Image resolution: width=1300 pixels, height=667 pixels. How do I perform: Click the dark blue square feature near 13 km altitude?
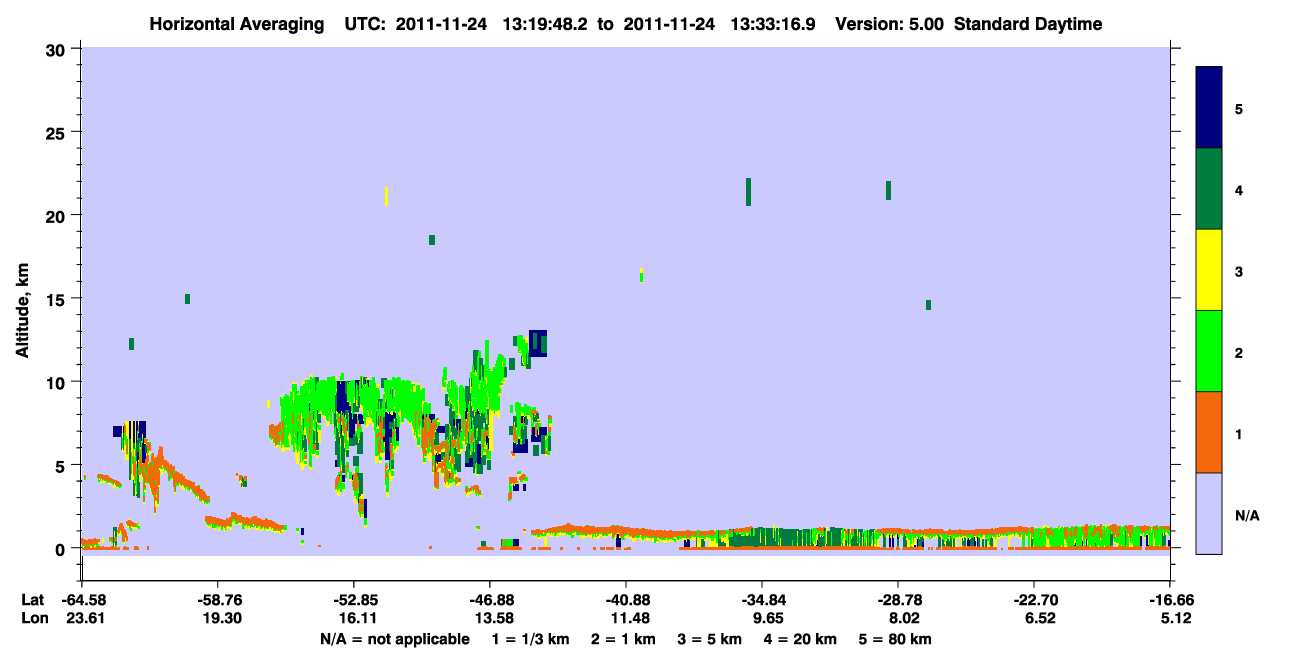tap(538, 343)
